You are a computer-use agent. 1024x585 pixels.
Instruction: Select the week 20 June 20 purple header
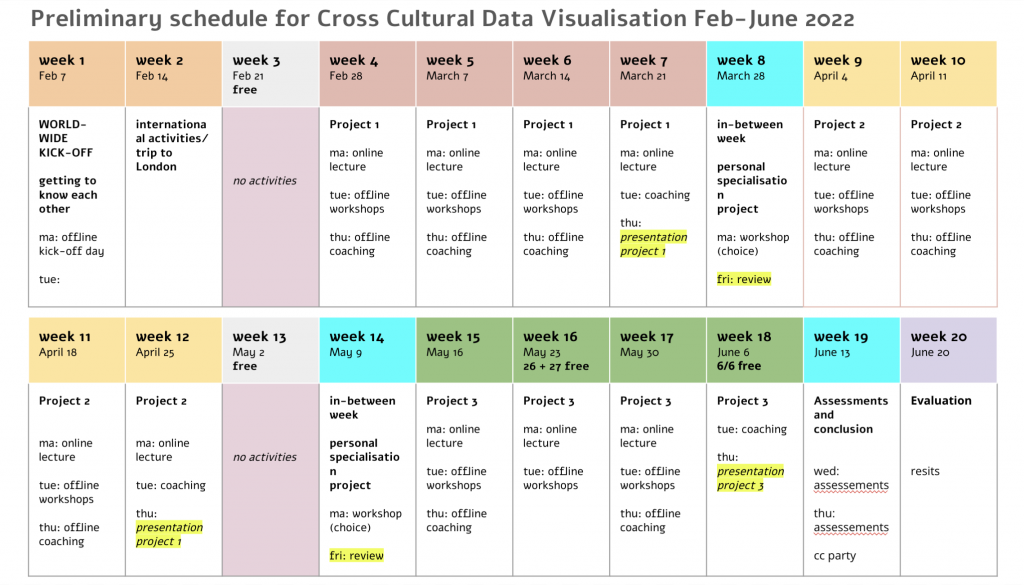click(948, 350)
